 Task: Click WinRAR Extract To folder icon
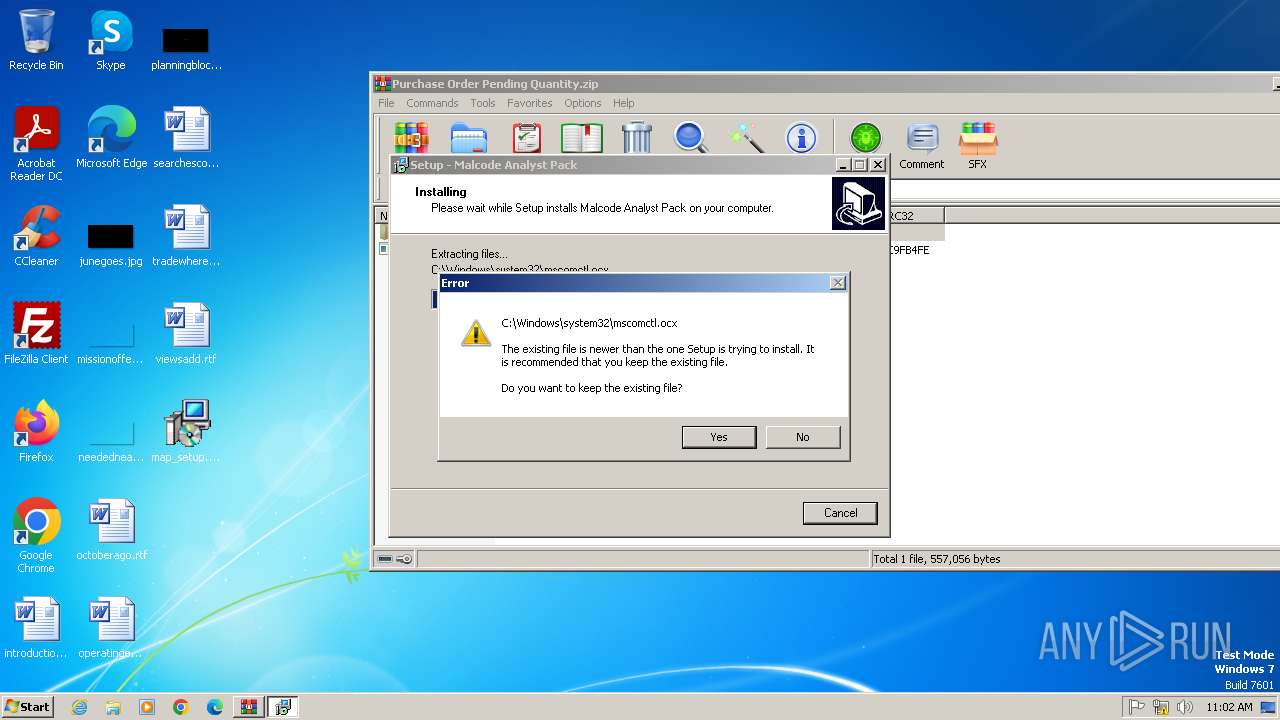(x=468, y=137)
